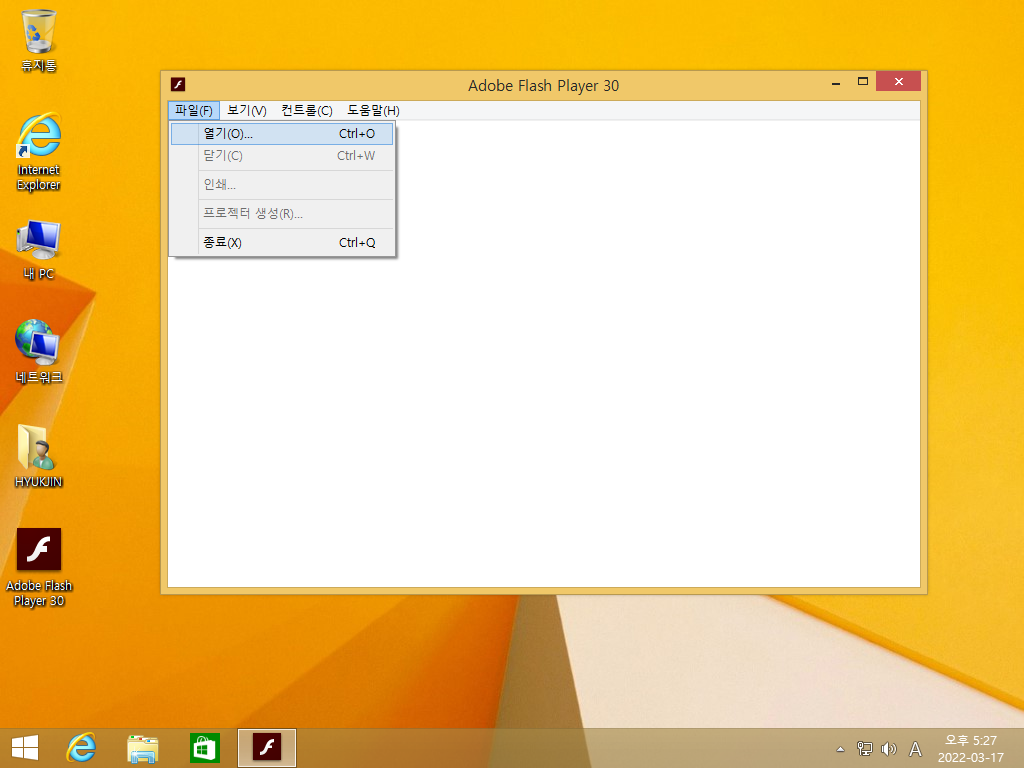Select the Adobe Flash Player 30 desktop icon
1024x768 pixels.
(x=39, y=568)
